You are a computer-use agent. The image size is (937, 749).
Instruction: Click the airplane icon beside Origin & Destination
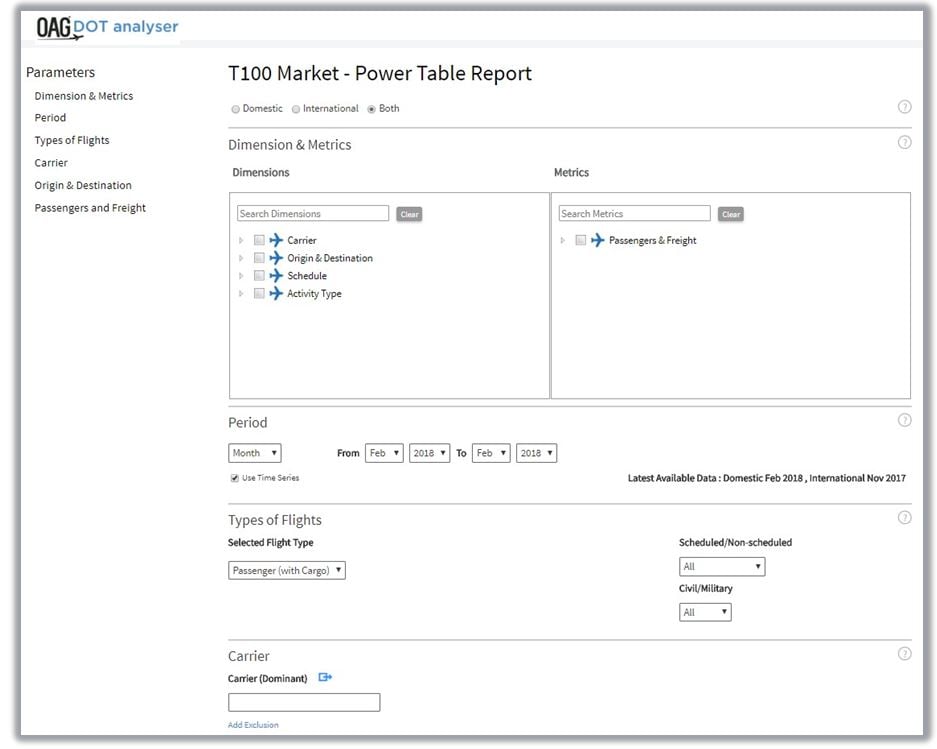pos(276,258)
